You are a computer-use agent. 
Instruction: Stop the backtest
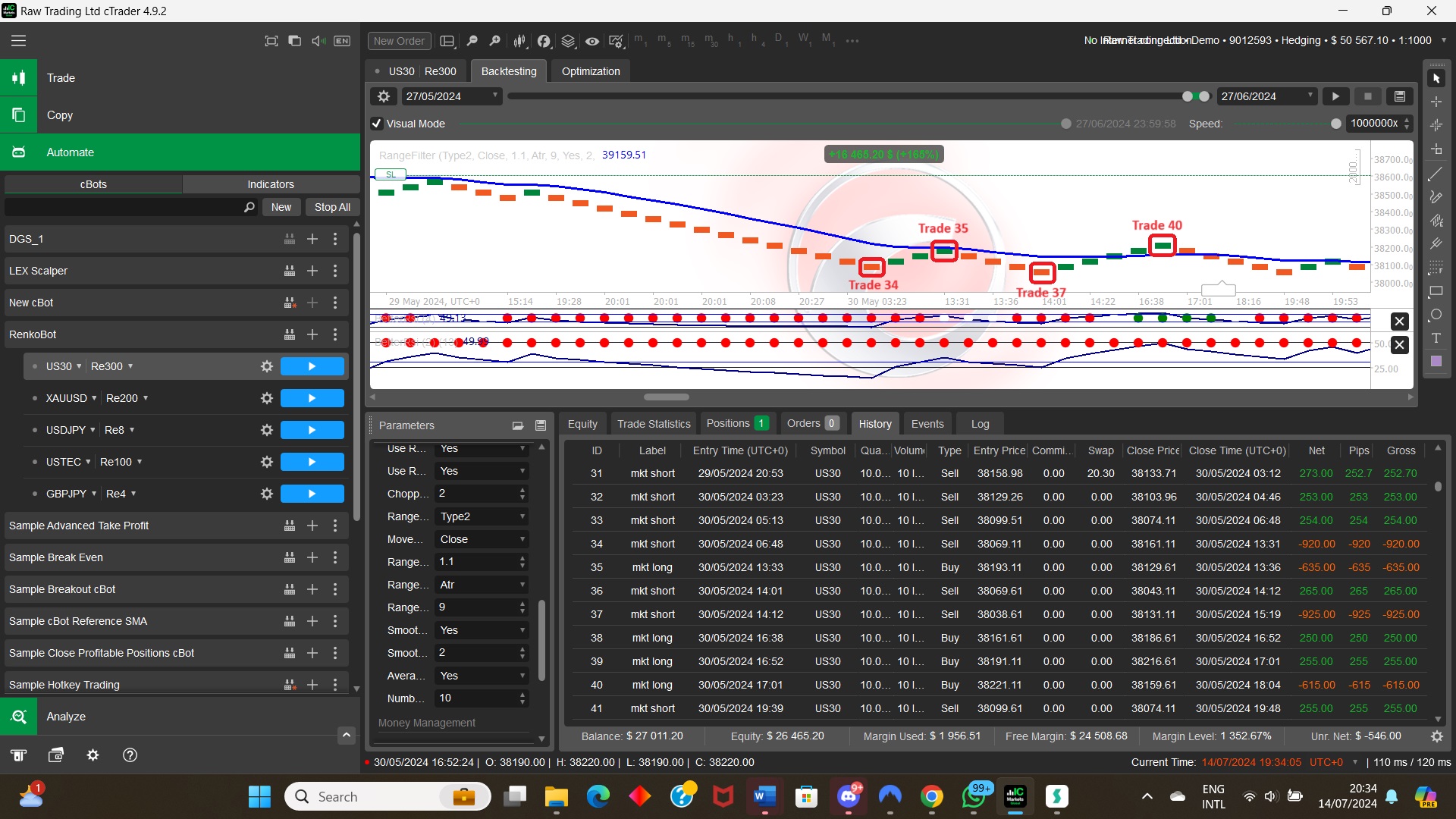pyautogui.click(x=1368, y=96)
